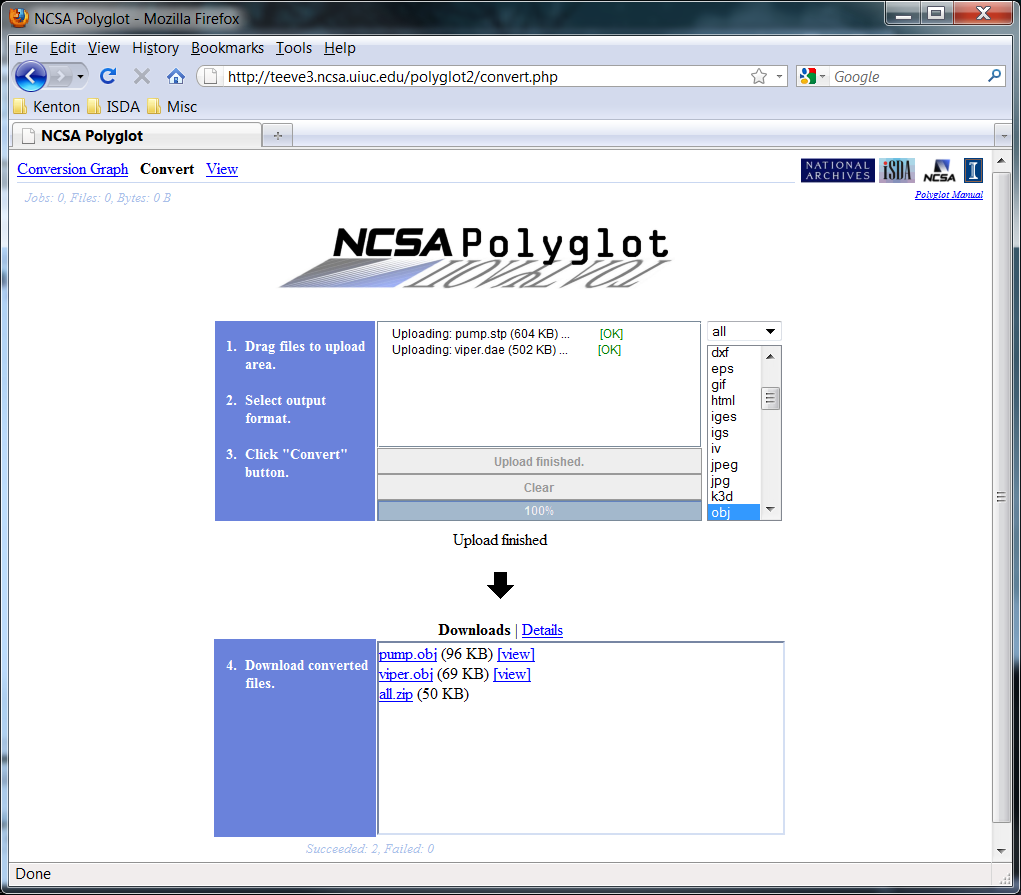Download viper.obj file

[406, 674]
